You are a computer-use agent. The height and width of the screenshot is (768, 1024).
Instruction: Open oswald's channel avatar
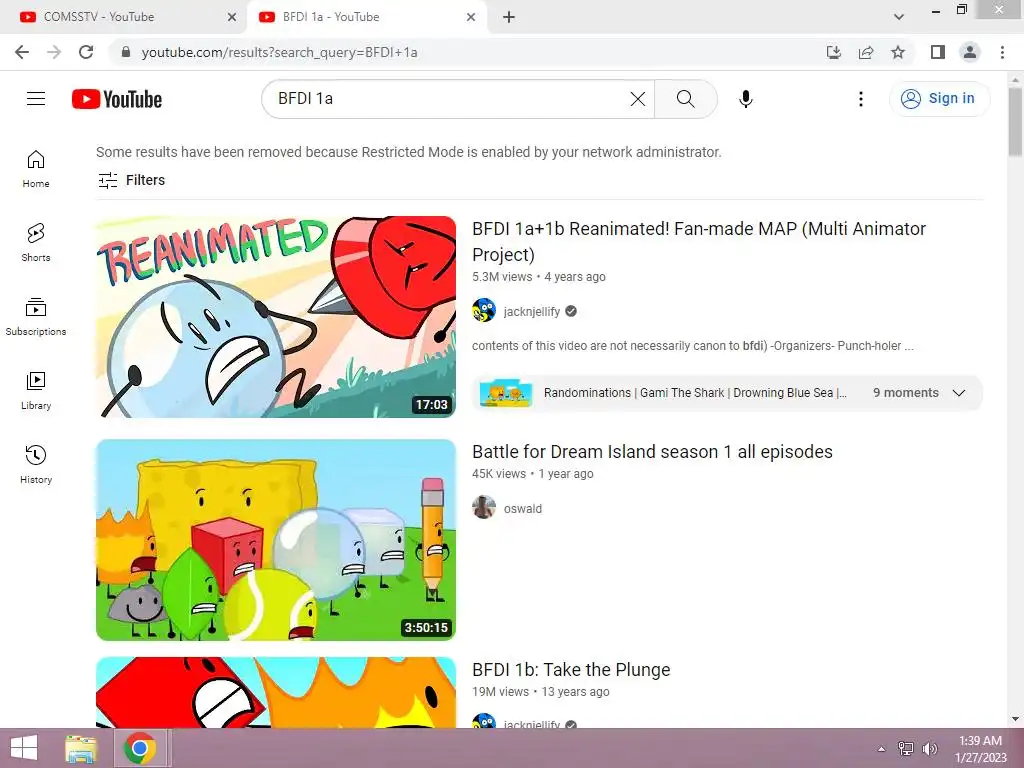tap(484, 507)
